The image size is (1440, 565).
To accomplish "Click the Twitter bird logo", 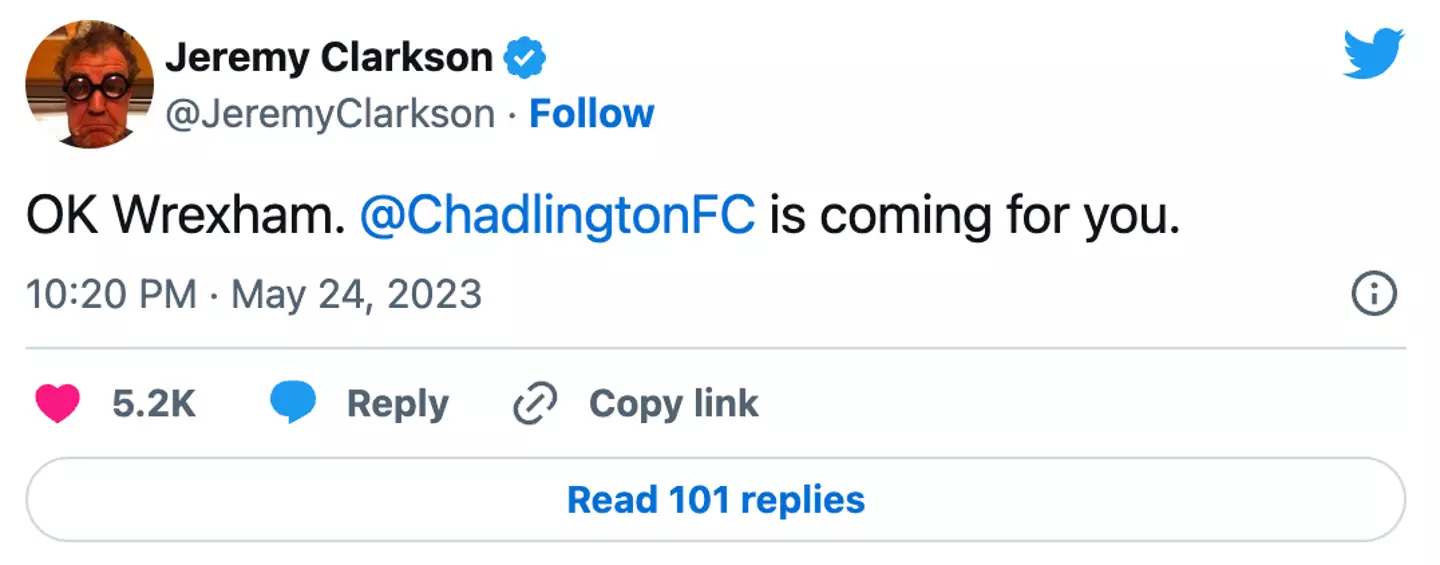I will coord(1374,54).
